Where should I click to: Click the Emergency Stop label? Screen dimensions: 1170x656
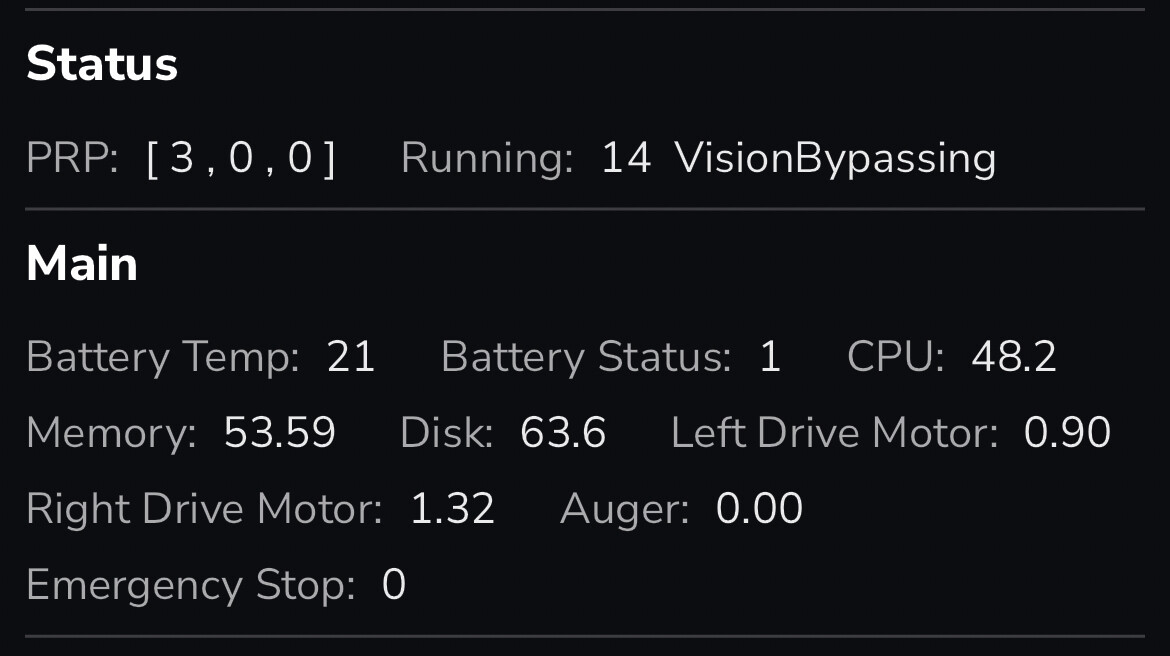click(x=191, y=585)
